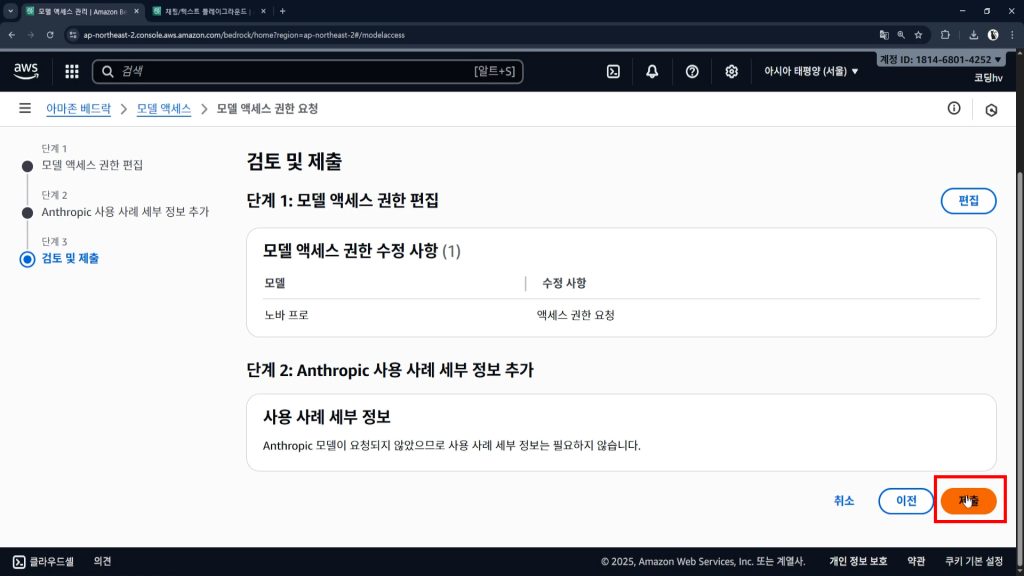Open the 개인 정보 보호 footer link

pos(857,562)
